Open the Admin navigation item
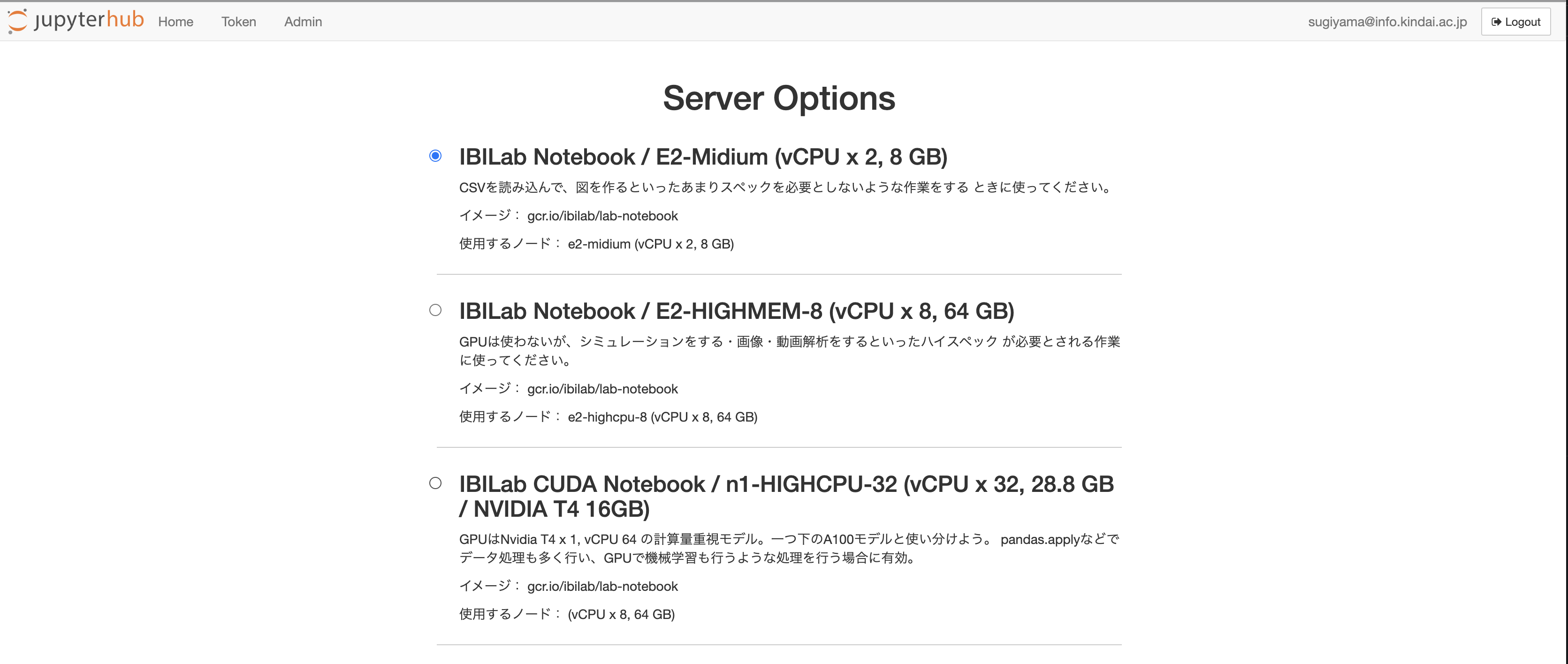1568x664 pixels. tap(303, 22)
